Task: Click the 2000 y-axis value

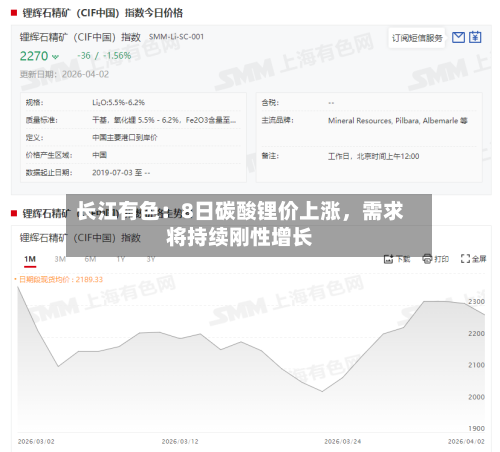Action: pyautogui.click(x=476, y=397)
